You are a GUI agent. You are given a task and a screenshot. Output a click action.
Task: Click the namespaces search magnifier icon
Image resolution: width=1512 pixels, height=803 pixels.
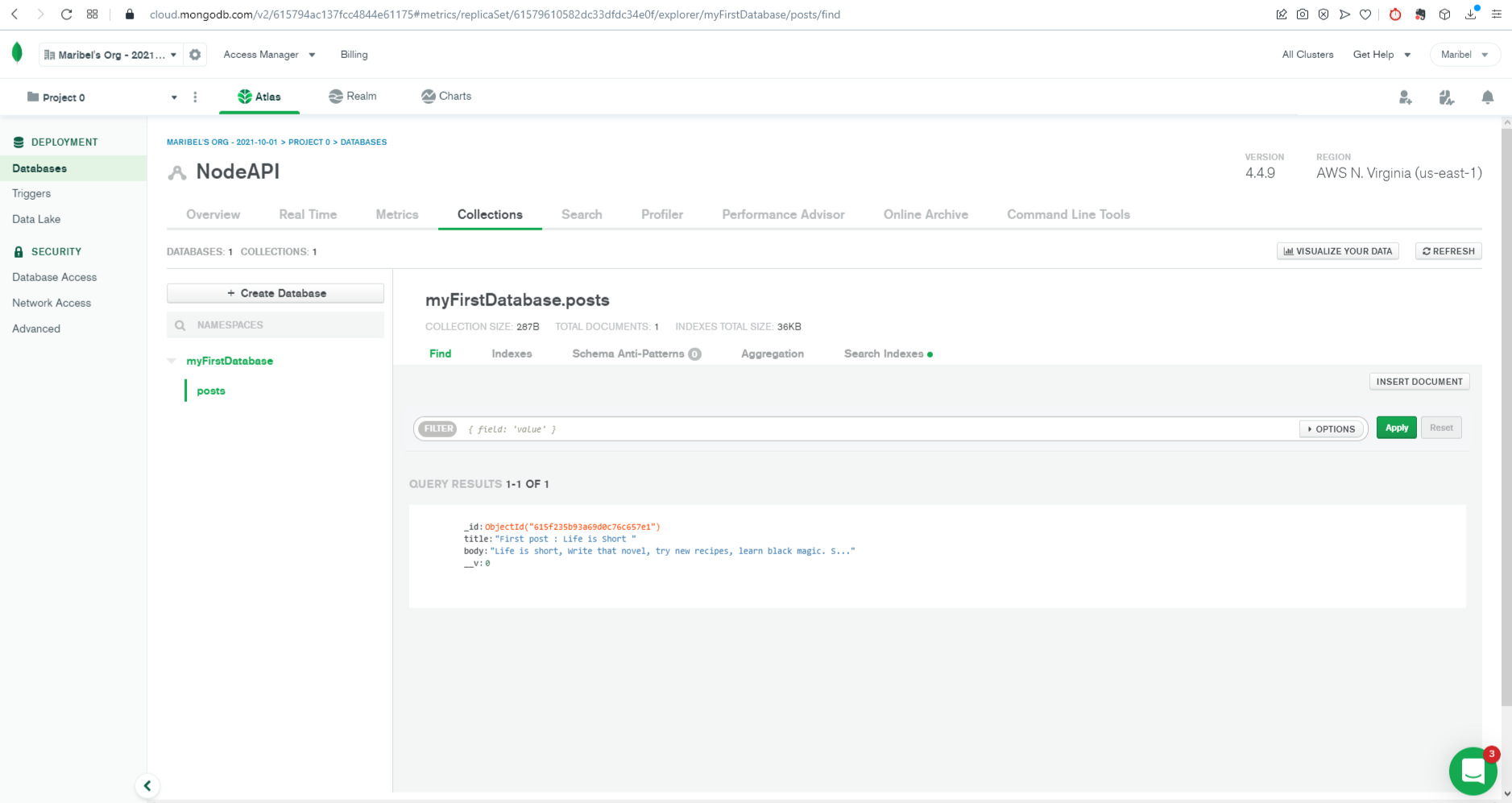180,325
